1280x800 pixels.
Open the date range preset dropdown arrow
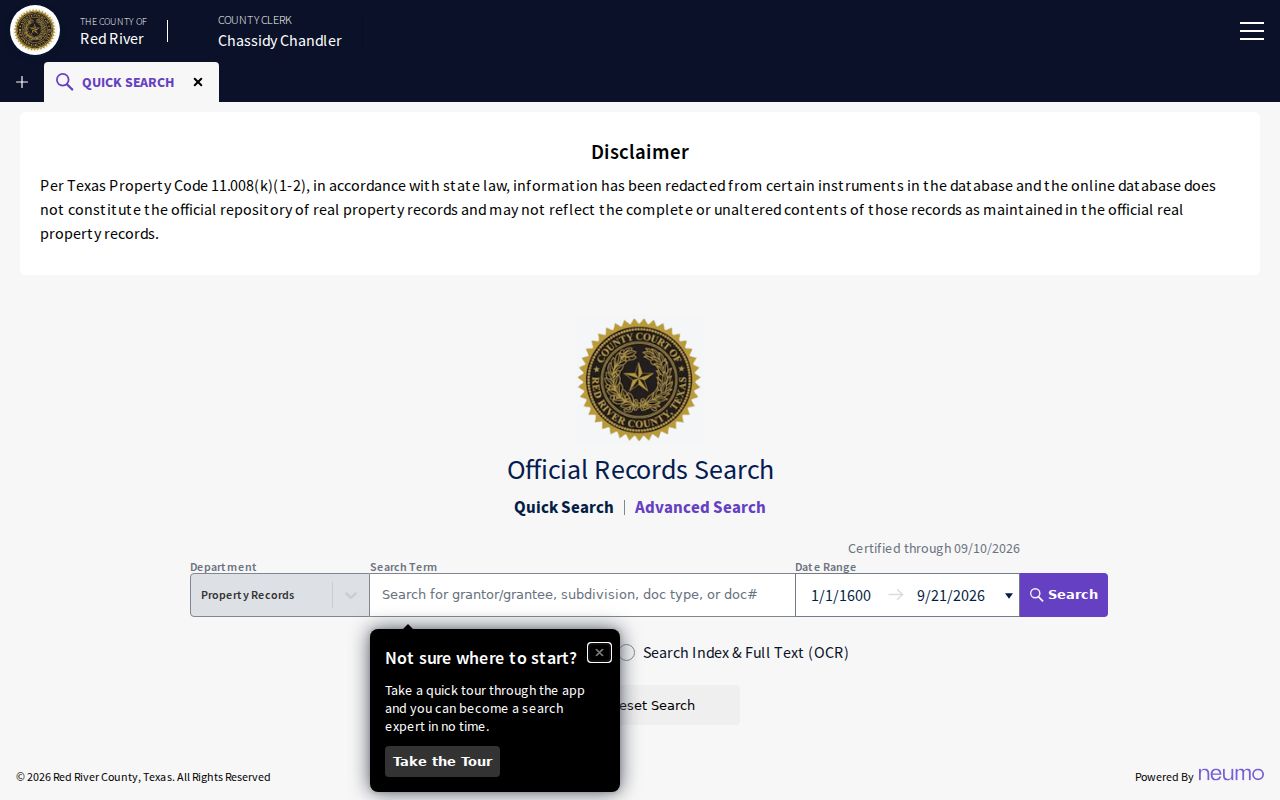point(1008,596)
